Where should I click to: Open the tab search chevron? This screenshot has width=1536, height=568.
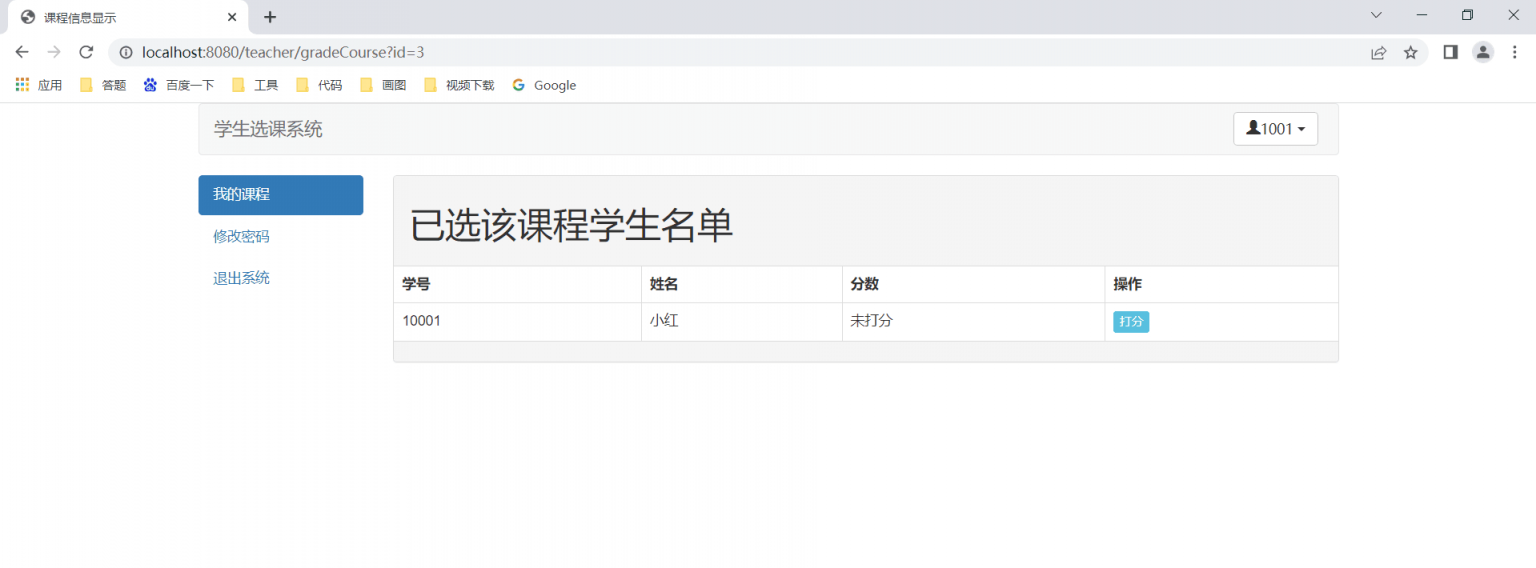coord(1376,15)
